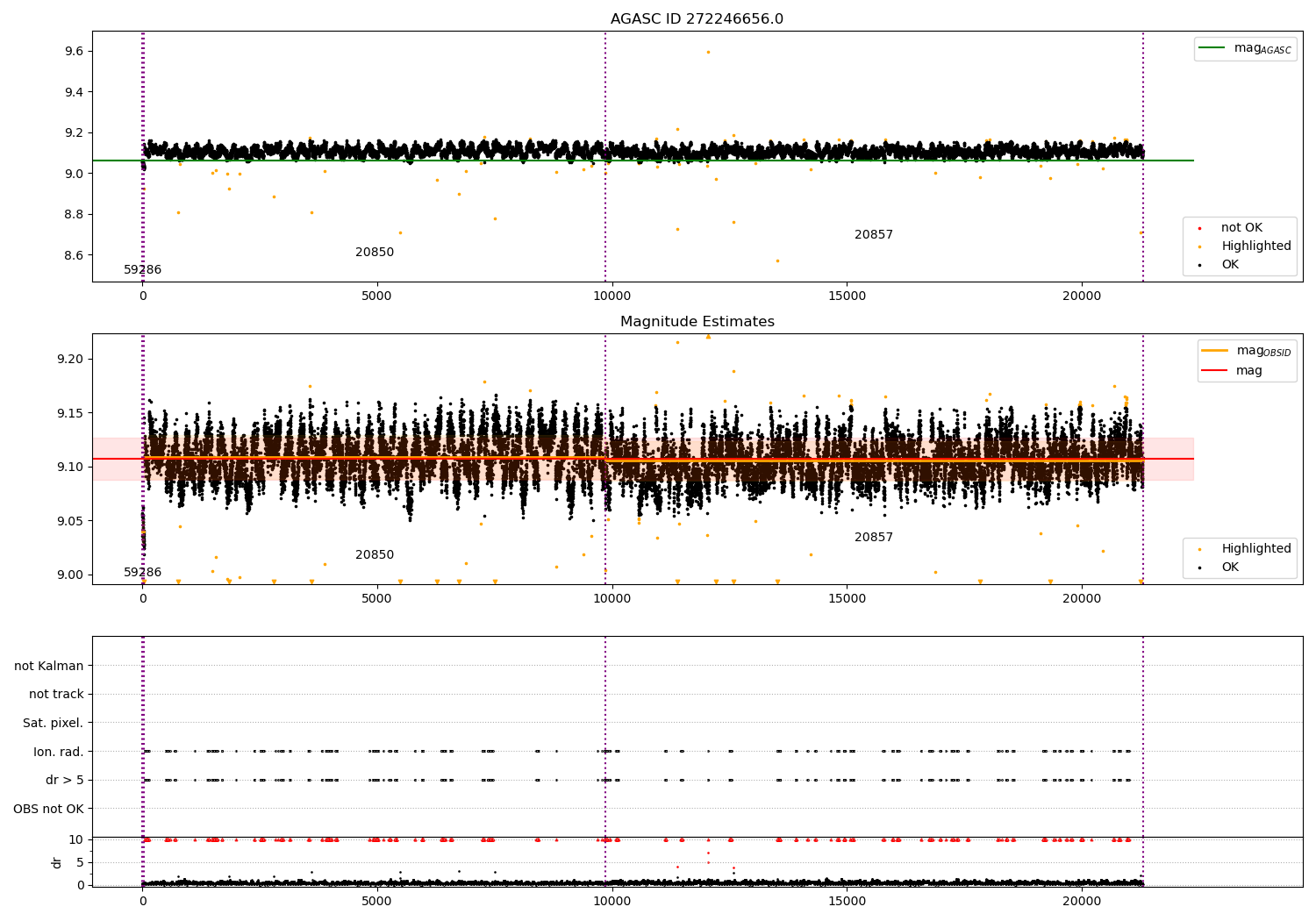
Task: Click the red 'mag' legend line
Action: point(1215,371)
